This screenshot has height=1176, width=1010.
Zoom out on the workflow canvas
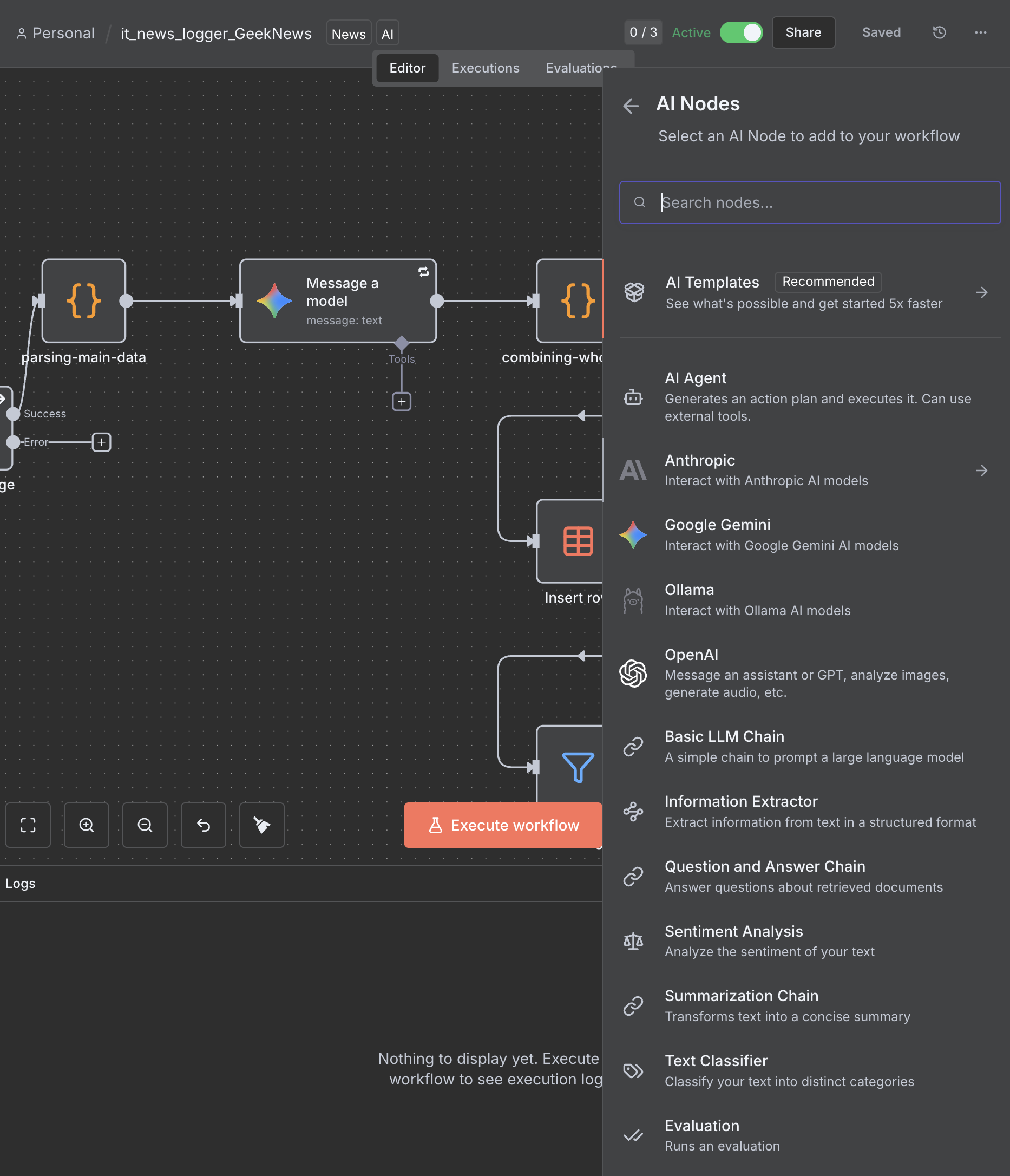(145, 825)
